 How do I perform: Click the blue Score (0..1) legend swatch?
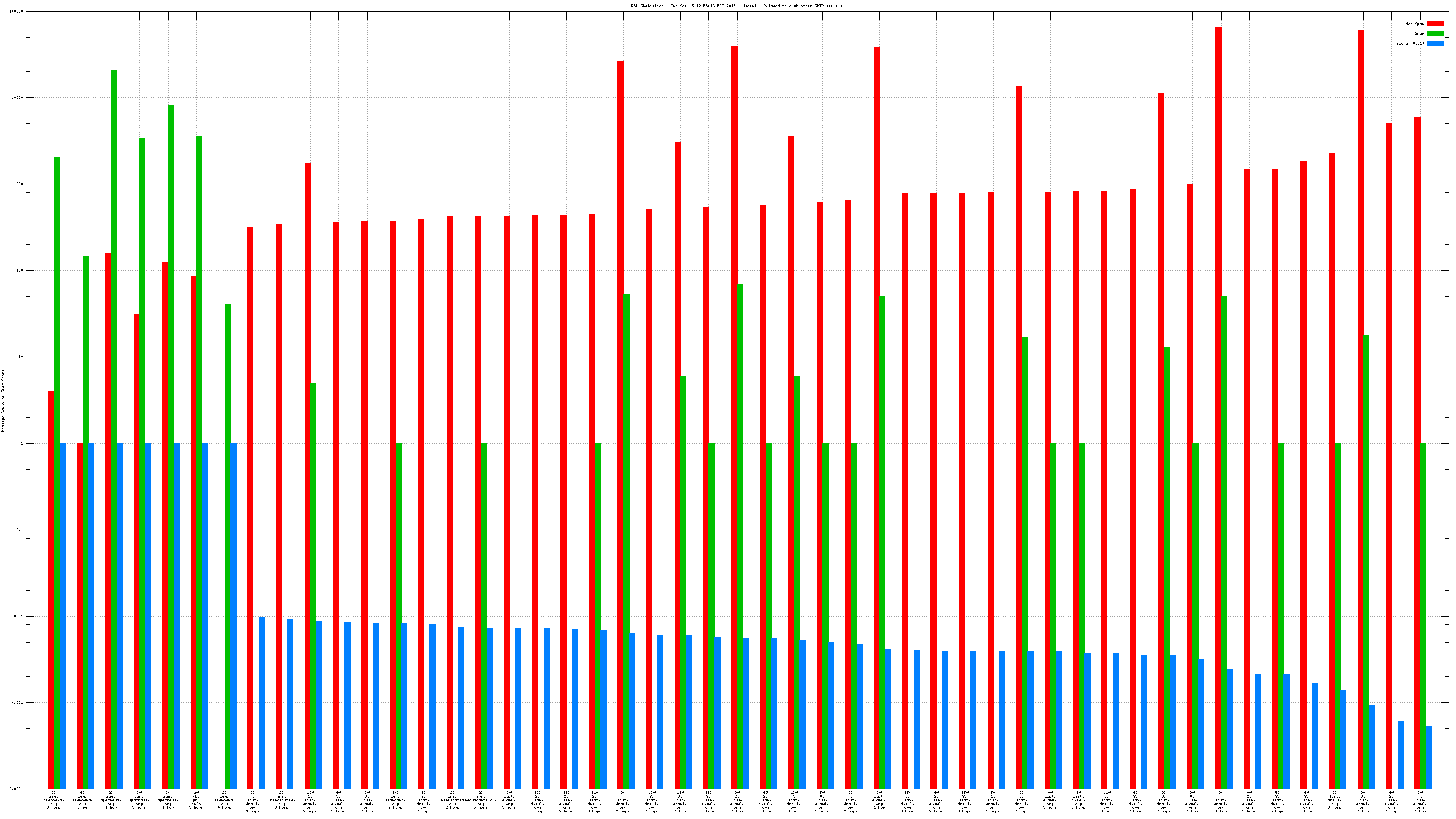tap(1435, 43)
